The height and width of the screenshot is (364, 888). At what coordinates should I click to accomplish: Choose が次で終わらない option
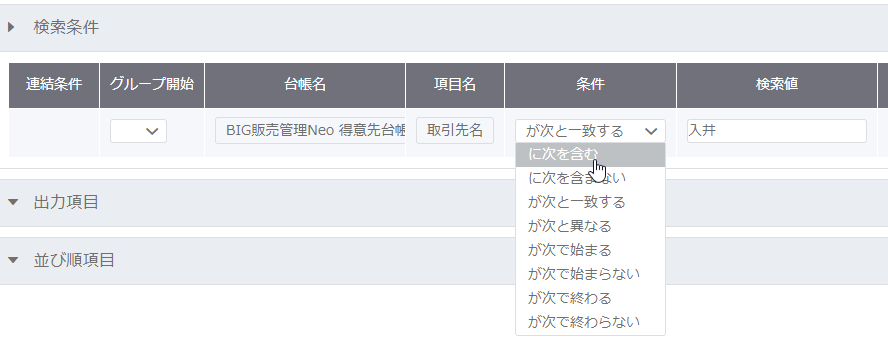590,322
